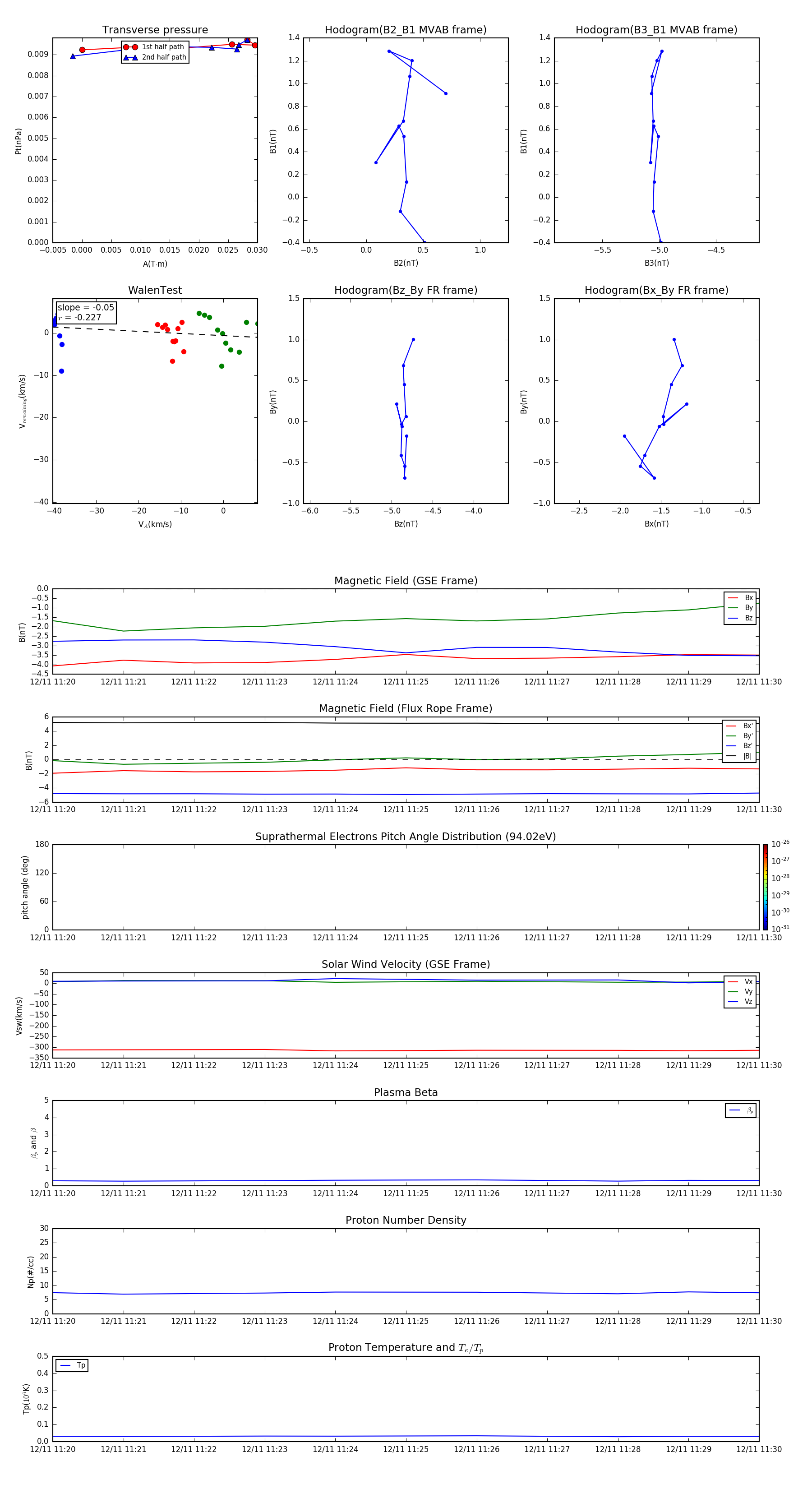Click the 'WalenTest' plot title

point(155,290)
